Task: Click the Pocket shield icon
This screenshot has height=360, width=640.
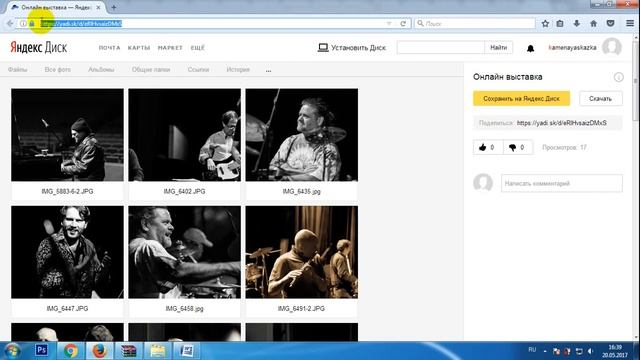Action: tap(610, 24)
